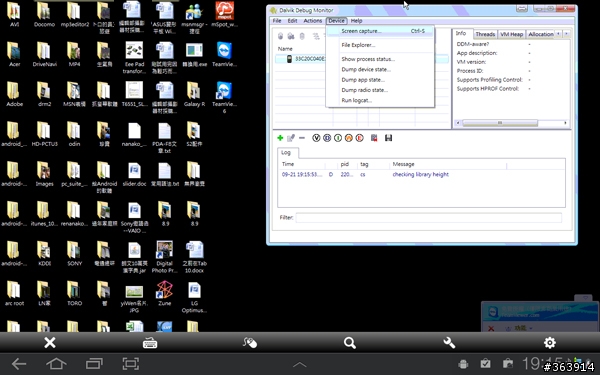The width and height of the screenshot is (600, 375).
Task: Select the Verbose (V) log level icon
Action: 316,138
